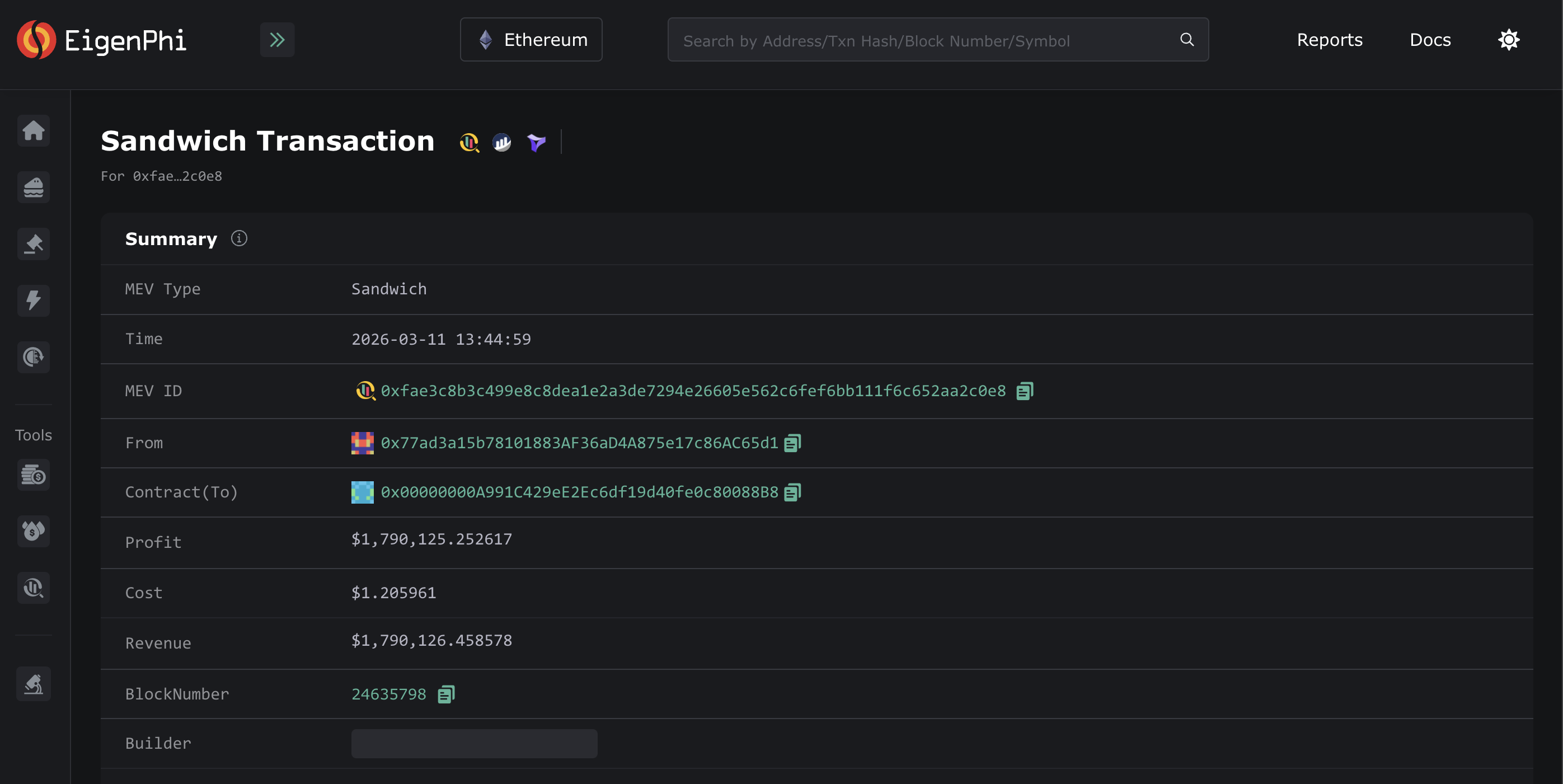This screenshot has height=784, width=1563.
Task: Open block number 24635798 link
Action: coord(389,693)
